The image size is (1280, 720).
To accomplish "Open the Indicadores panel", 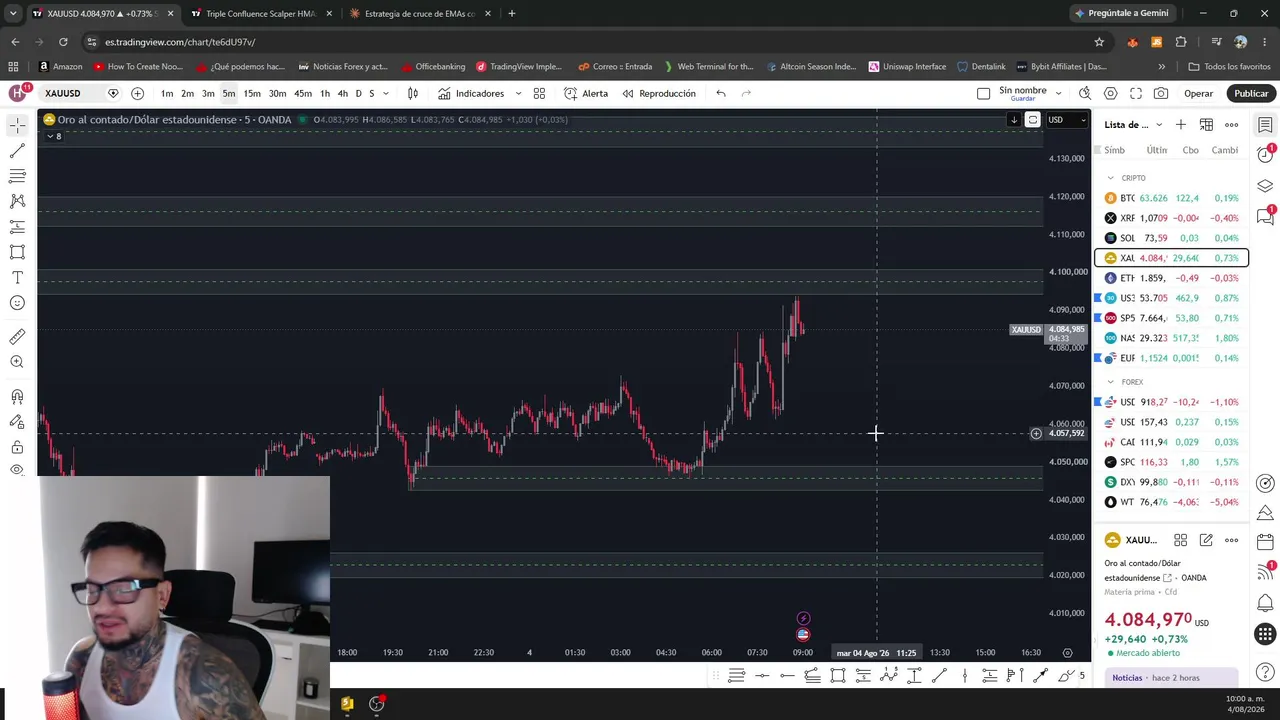I will pos(471,93).
